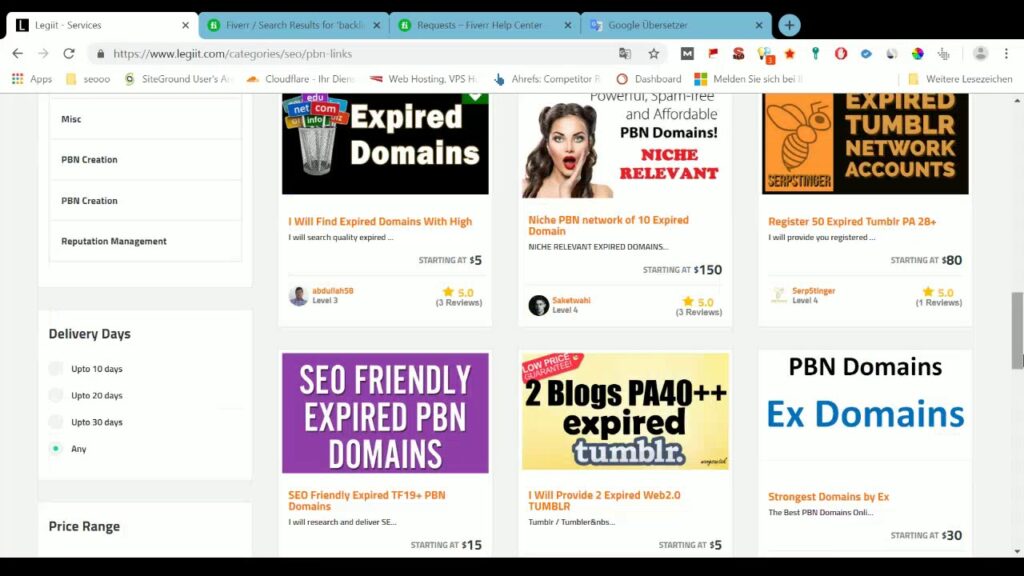
Task: Open Cloudflare bookmark
Action: [x=300, y=79]
